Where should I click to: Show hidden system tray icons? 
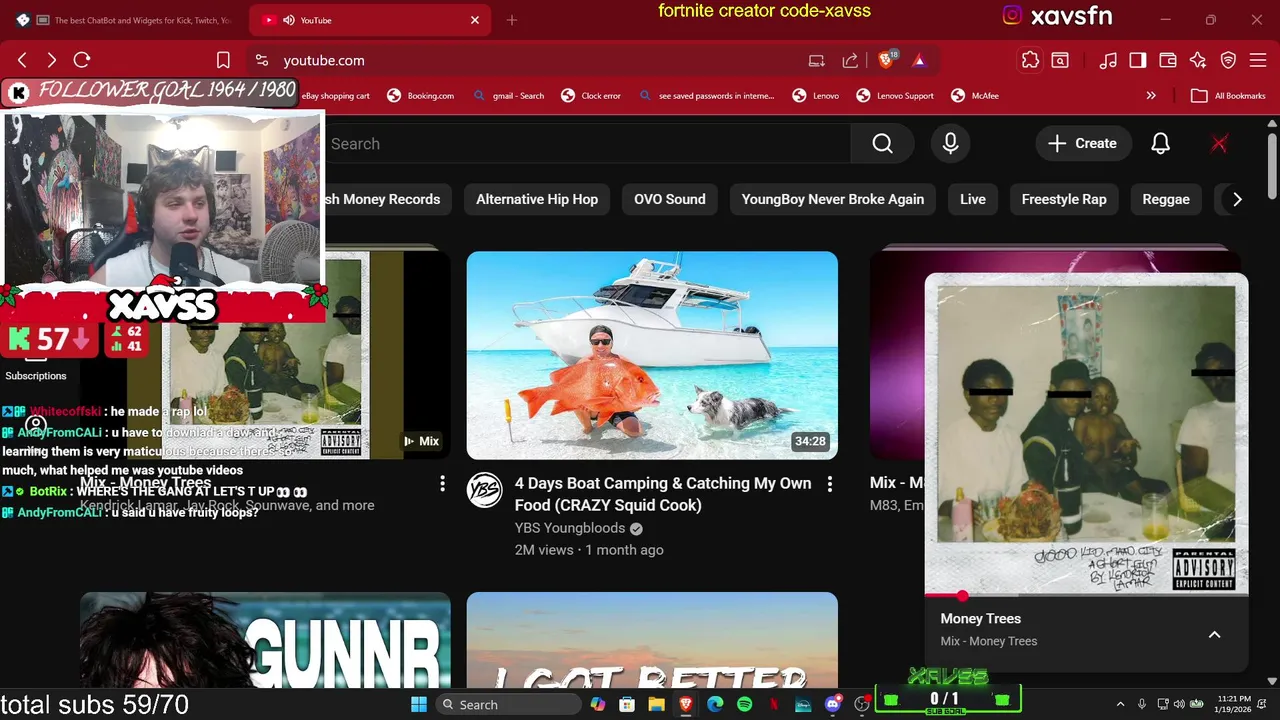(1120, 704)
